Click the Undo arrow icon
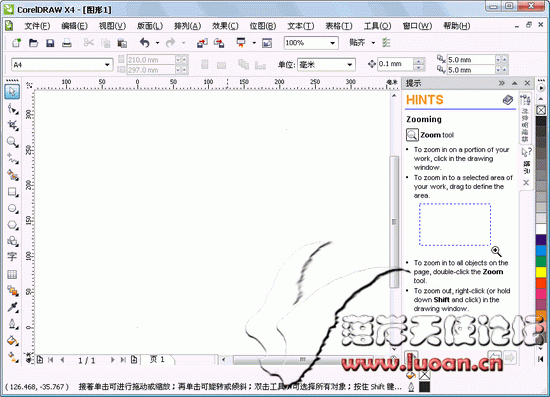 145,43
